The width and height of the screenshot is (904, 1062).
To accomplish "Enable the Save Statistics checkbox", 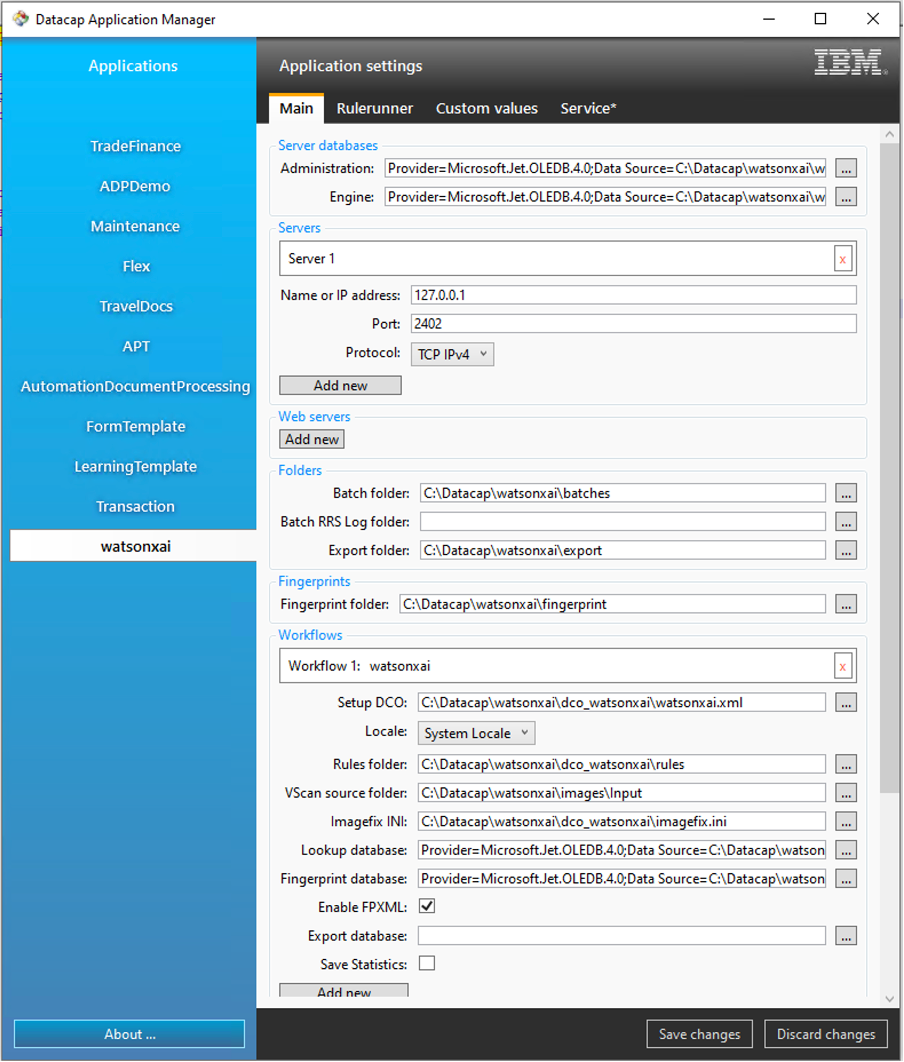I will (x=427, y=964).
